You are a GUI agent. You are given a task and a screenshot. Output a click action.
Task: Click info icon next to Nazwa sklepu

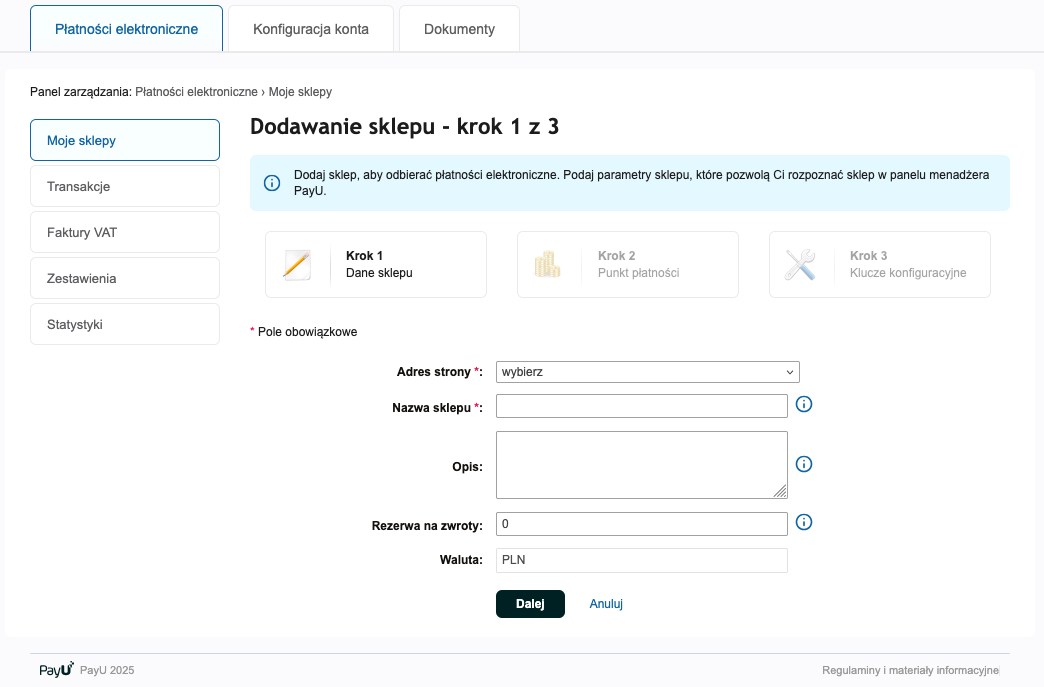click(803, 405)
